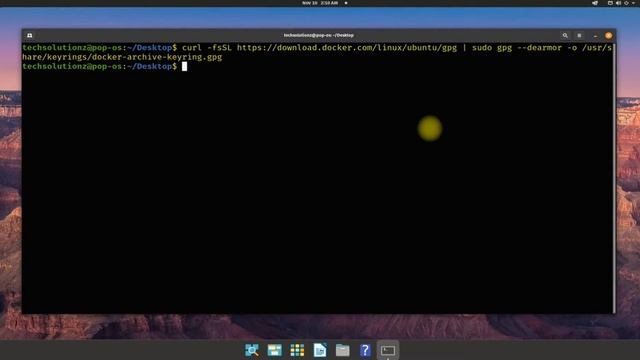Screen dimensions: 640x360
Task: Select the Terminal icon in the dock
Action: (388, 350)
